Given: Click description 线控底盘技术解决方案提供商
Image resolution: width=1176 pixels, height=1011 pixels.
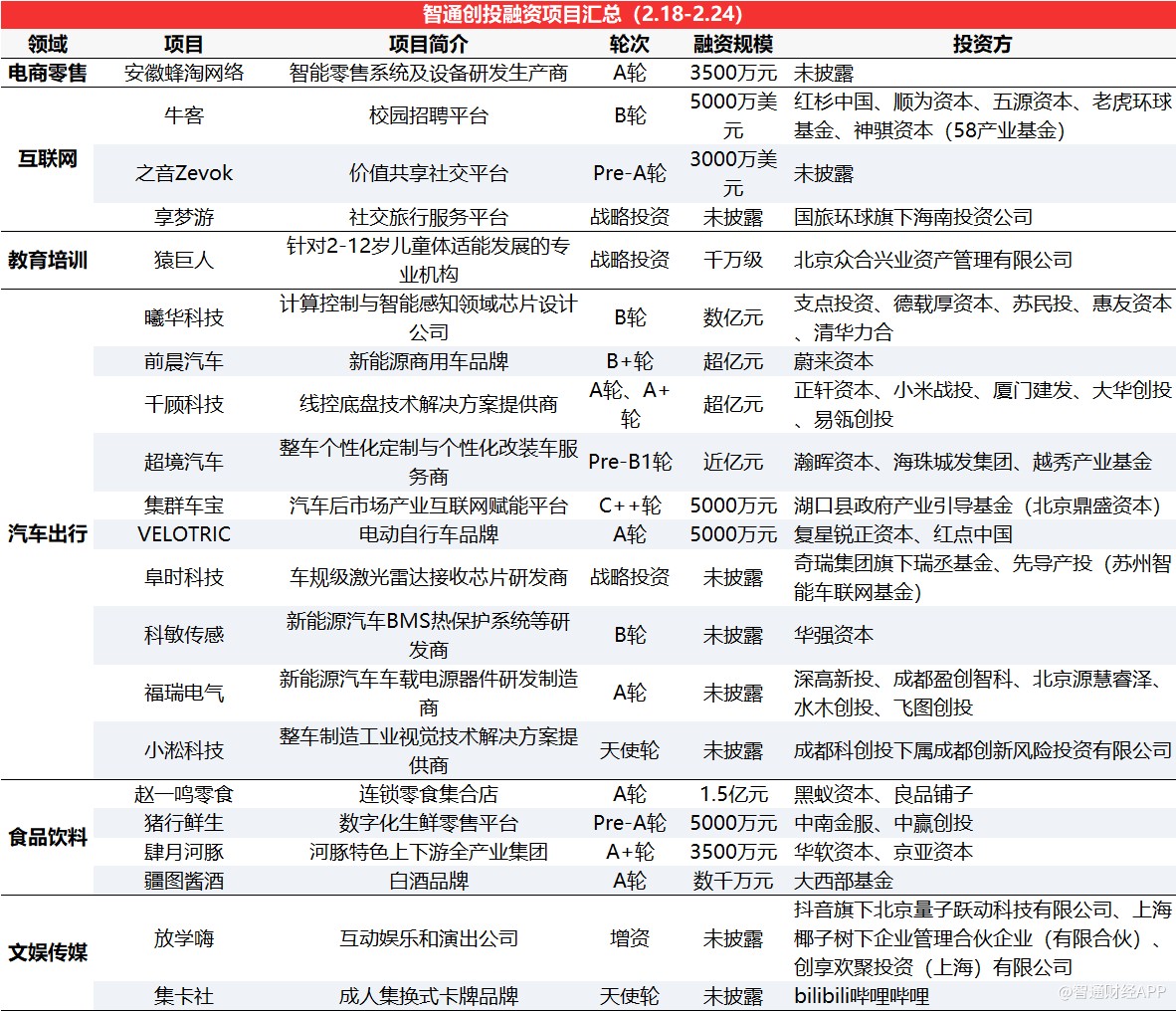Looking at the screenshot, I should click(x=428, y=404).
